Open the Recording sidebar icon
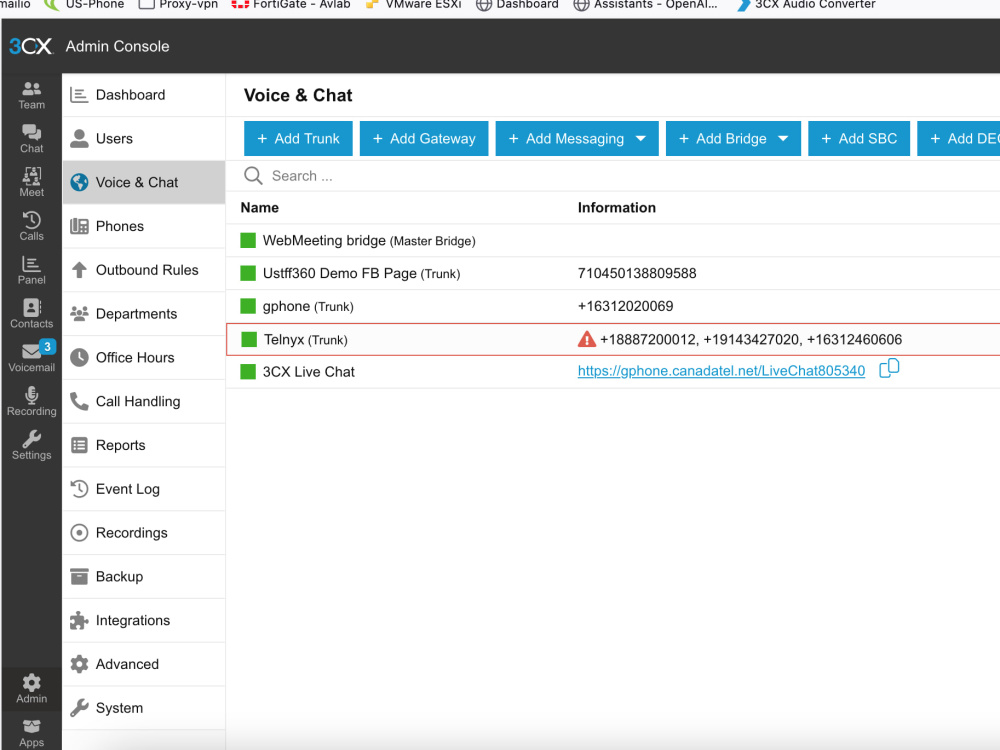The image size is (1000, 750). [x=31, y=401]
